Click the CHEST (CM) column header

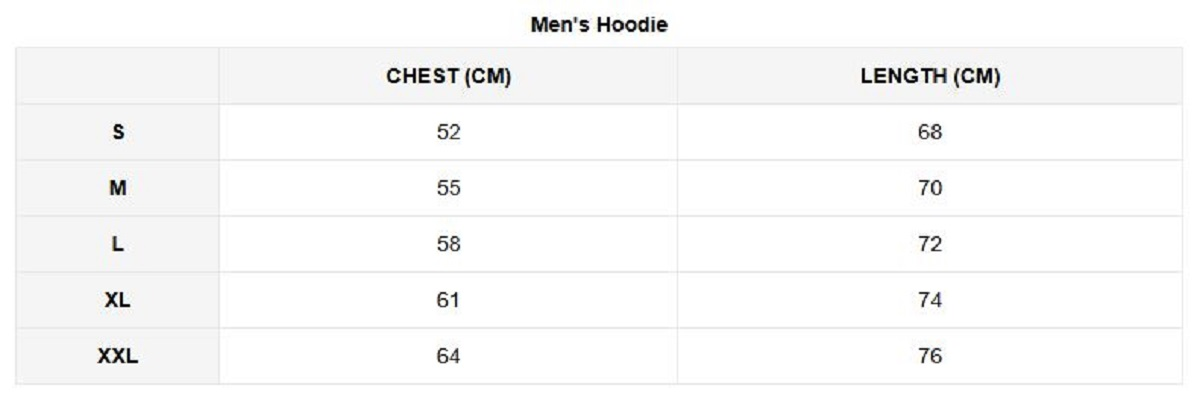pos(449,77)
